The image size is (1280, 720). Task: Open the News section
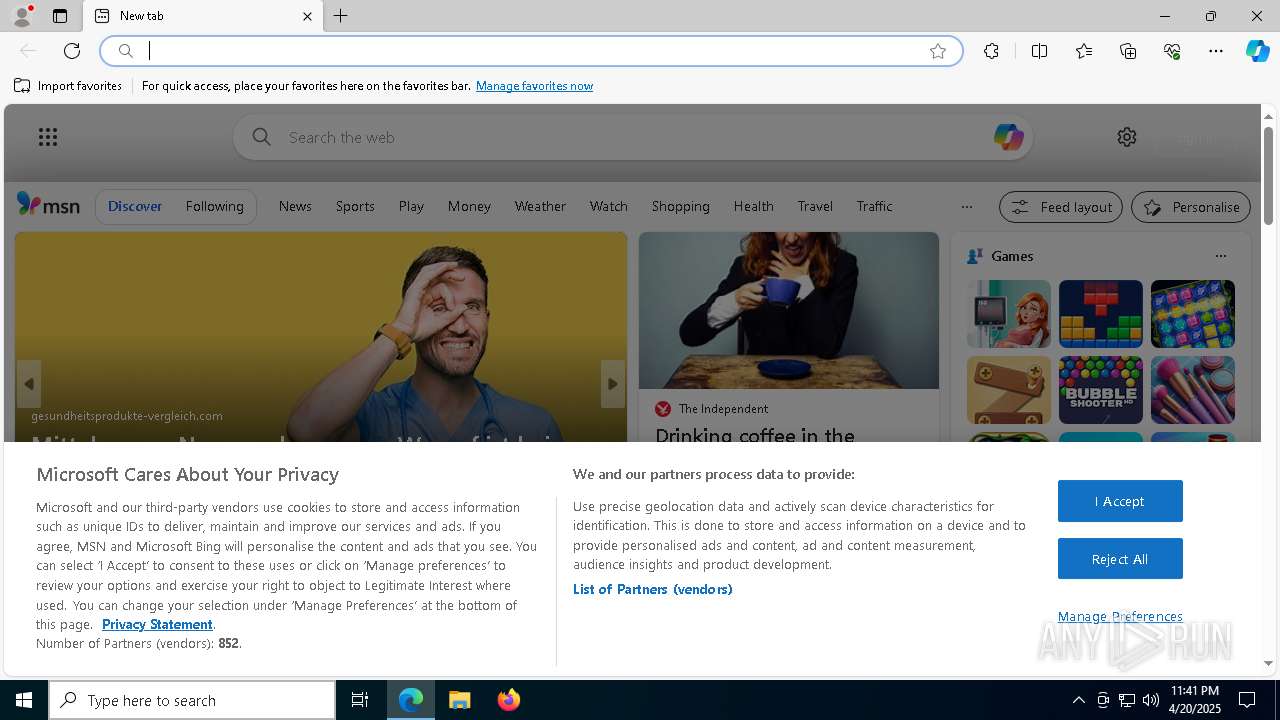[295, 206]
